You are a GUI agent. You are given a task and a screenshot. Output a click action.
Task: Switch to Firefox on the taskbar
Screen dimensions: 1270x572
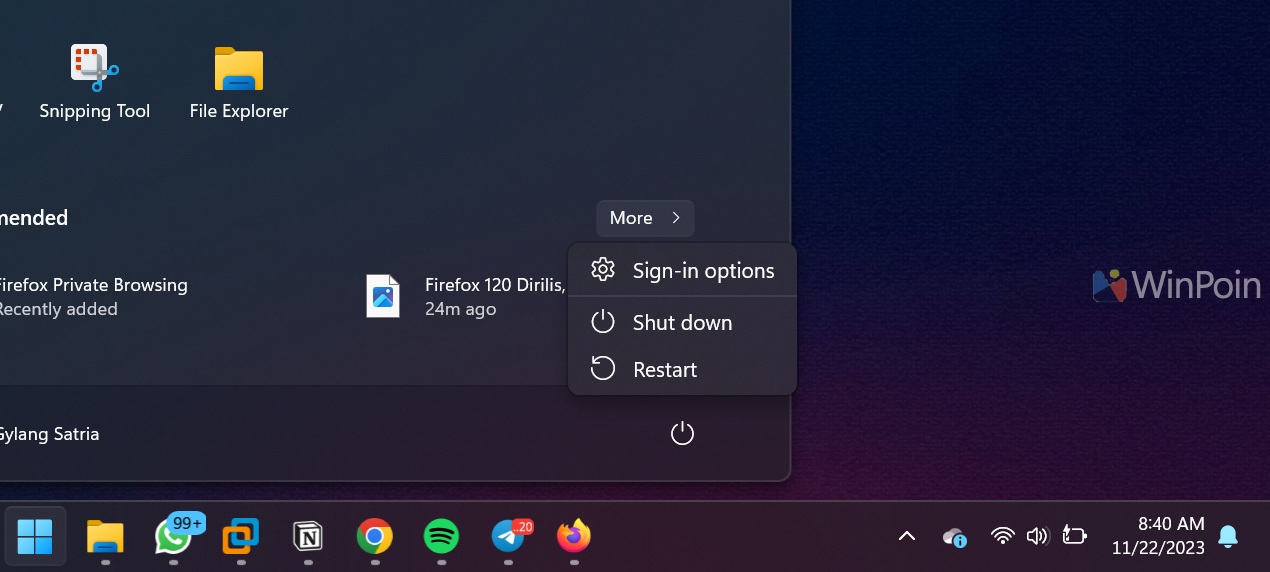574,537
